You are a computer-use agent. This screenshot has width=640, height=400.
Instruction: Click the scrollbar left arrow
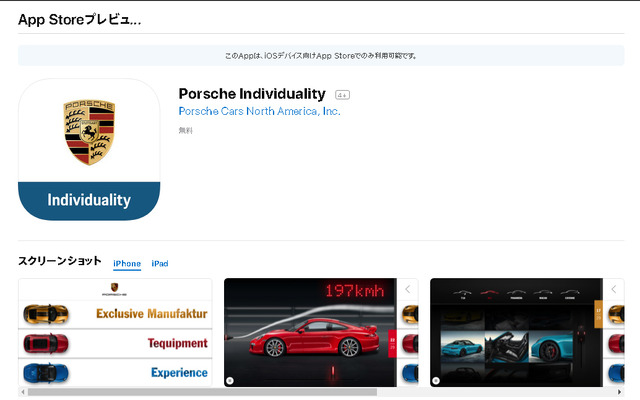coord(23,392)
